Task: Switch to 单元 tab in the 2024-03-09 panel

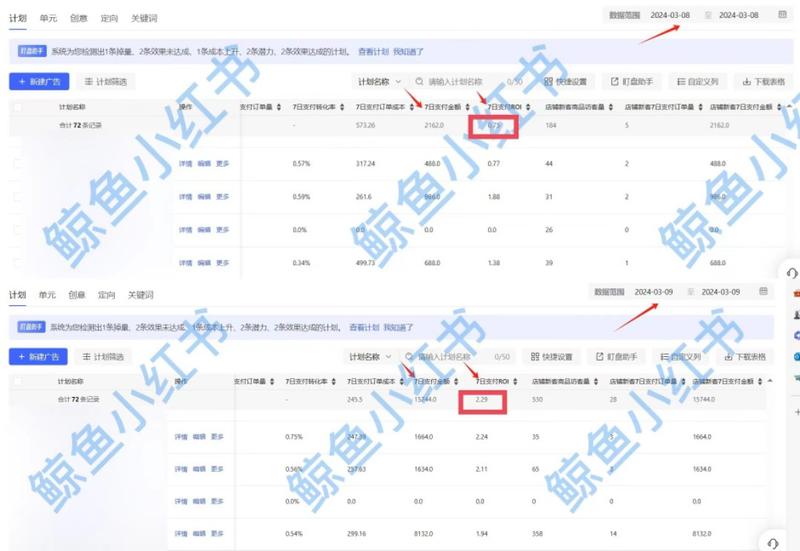Action: point(47,295)
